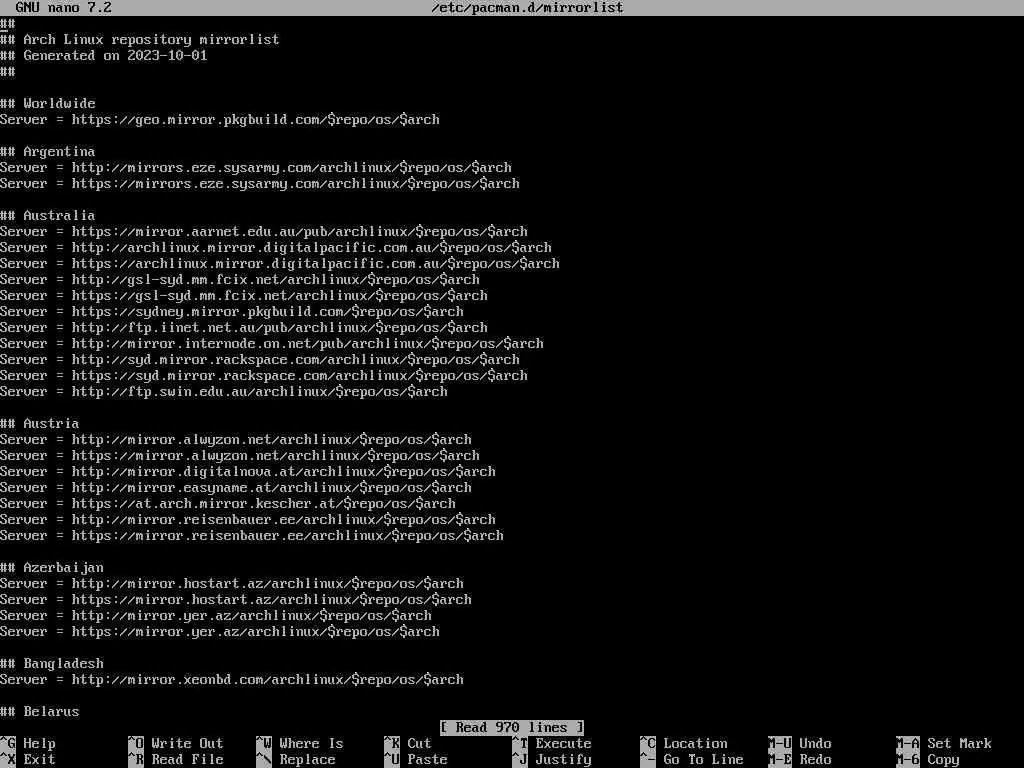1024x768 pixels.
Task: Click the Execute shortcut
Action: tap(552, 743)
